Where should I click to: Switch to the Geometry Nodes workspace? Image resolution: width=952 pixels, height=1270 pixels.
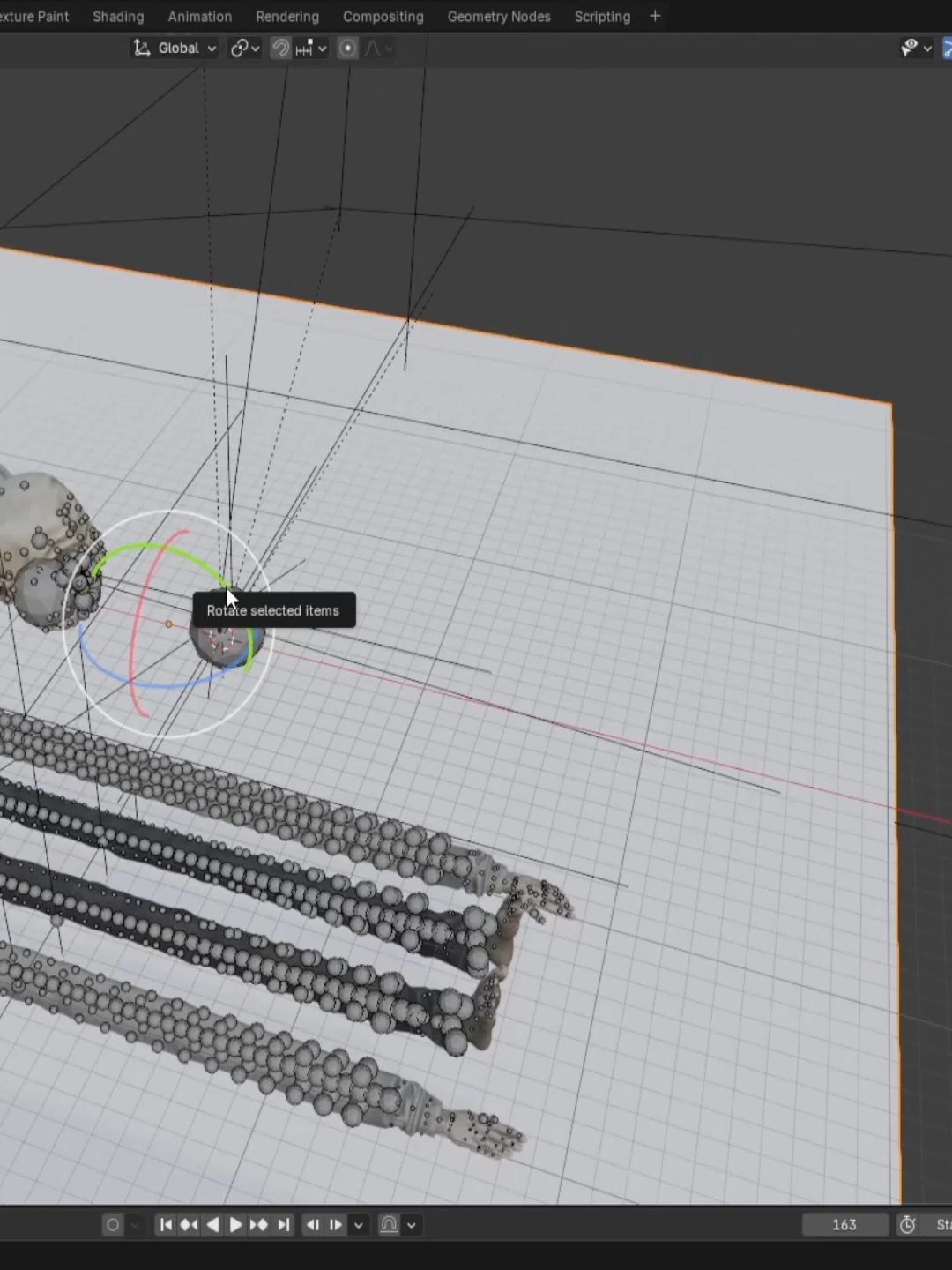tap(499, 16)
